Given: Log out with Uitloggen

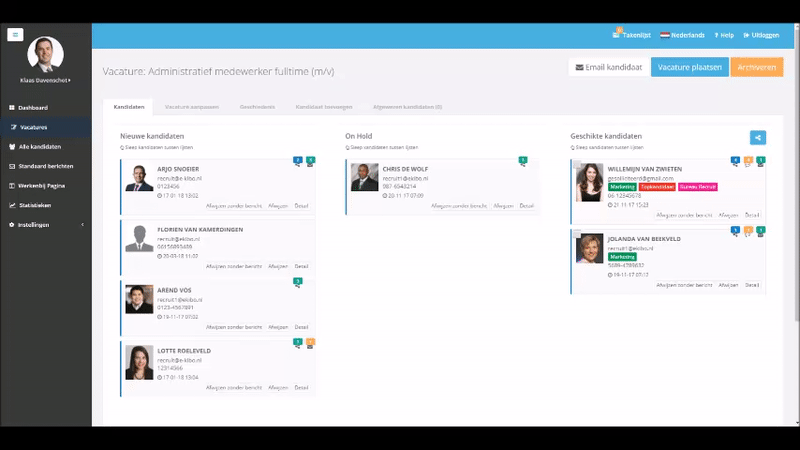Looking at the screenshot, I should point(761,35).
